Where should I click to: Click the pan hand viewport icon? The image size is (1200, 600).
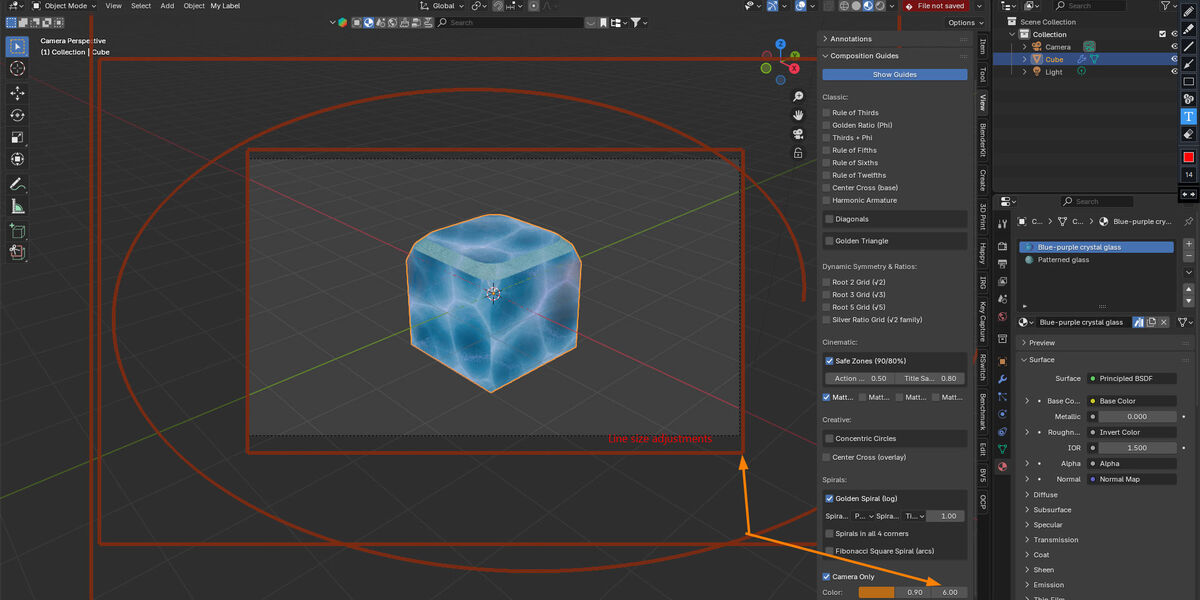(x=798, y=115)
